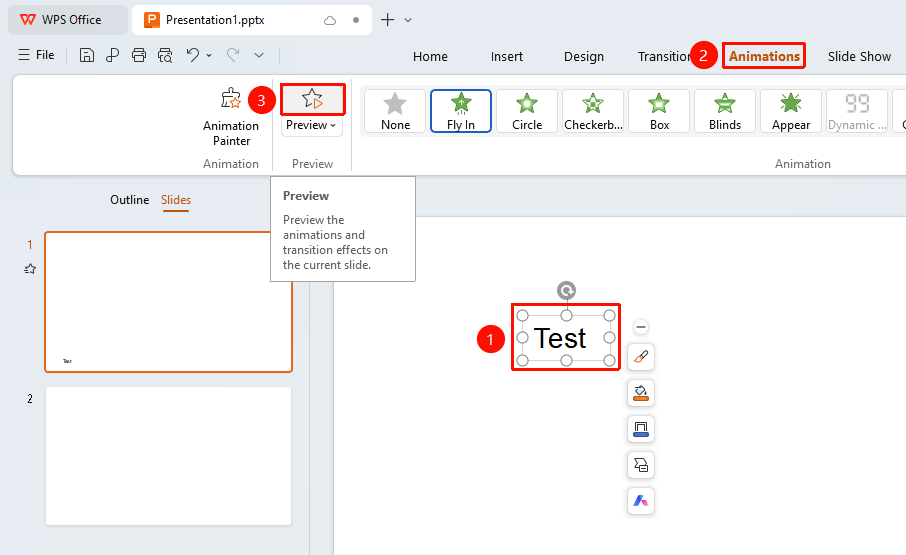Select slide 2 thumbnail in the panel
Viewport: 906px width, 555px height.
point(168,456)
